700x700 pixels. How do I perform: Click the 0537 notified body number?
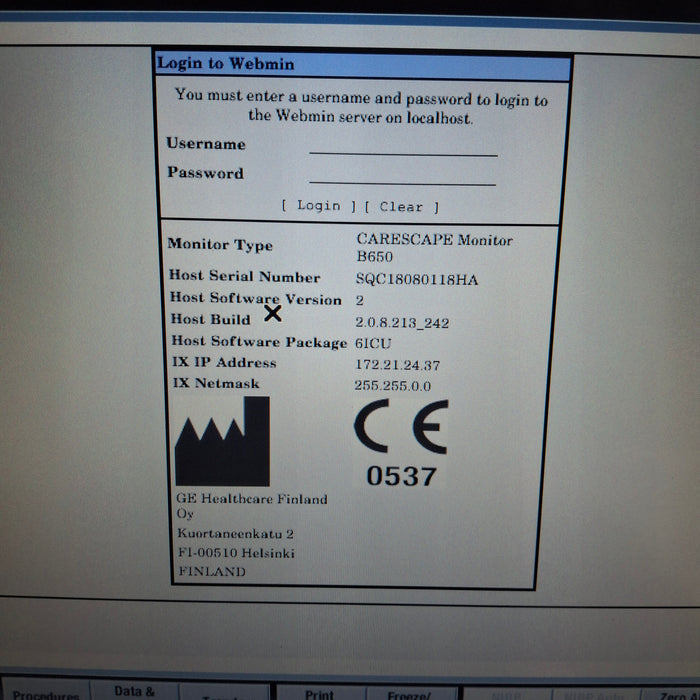pos(401,477)
